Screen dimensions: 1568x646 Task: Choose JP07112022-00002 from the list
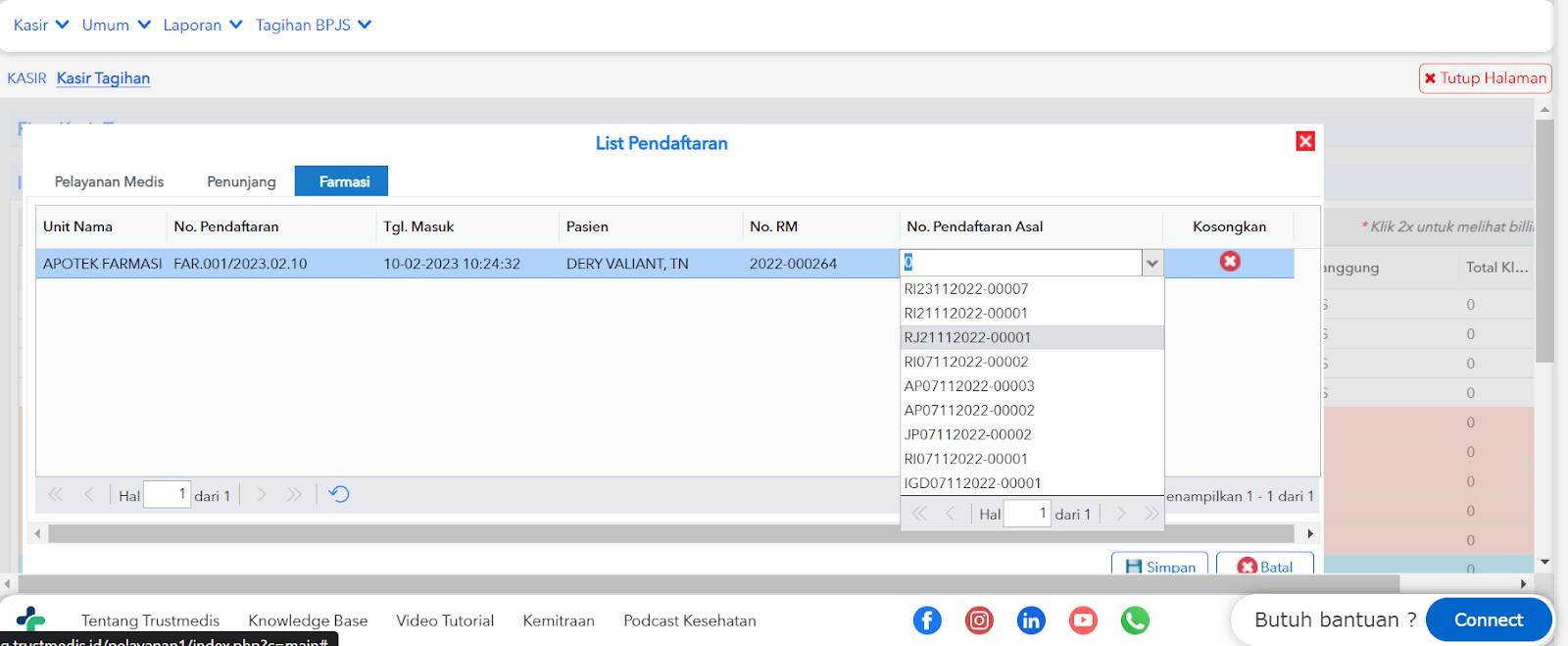click(1032, 434)
